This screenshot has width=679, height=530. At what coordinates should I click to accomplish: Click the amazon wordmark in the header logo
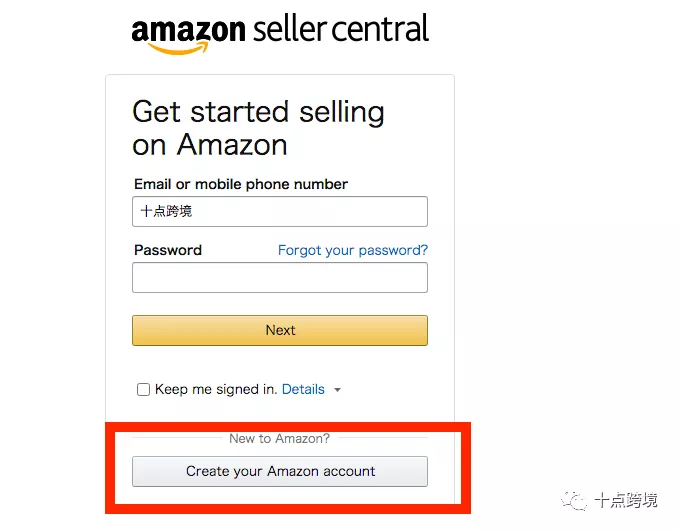(188, 29)
